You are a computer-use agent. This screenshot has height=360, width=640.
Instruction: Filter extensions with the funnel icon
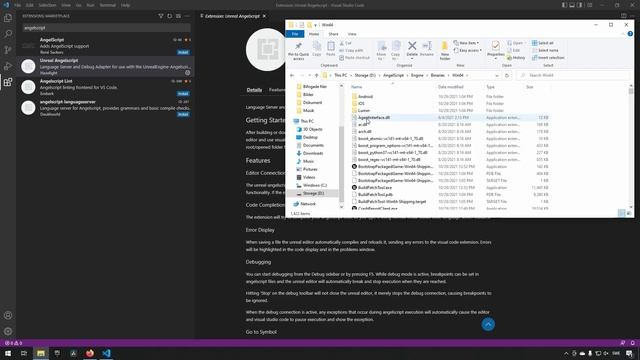coord(161,16)
